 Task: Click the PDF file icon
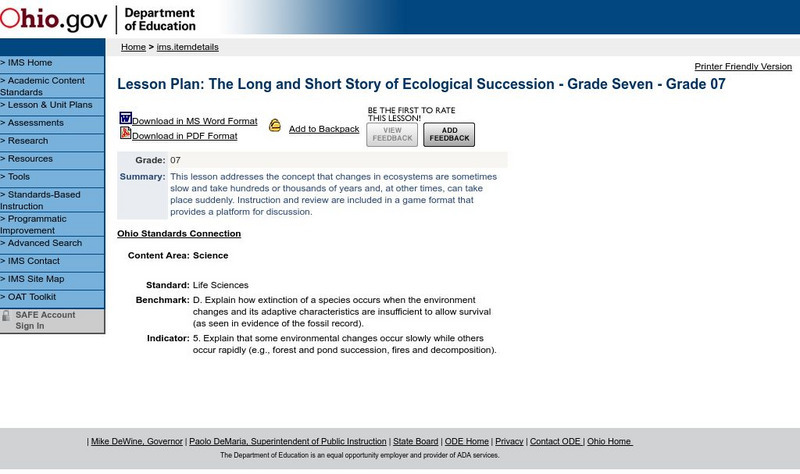[125, 133]
